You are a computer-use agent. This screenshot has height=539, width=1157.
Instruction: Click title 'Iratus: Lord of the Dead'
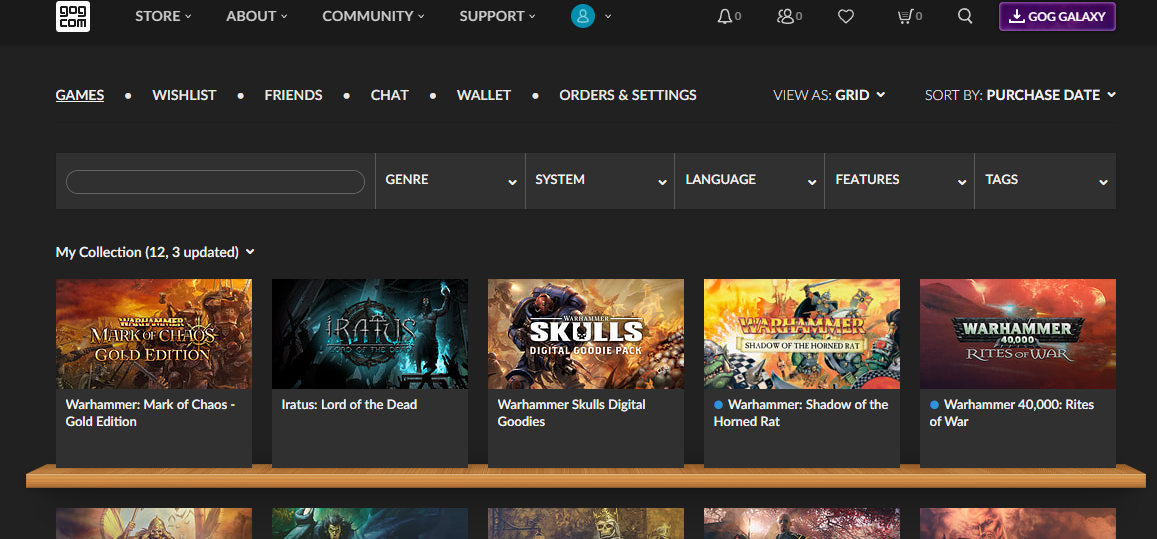[350, 405]
